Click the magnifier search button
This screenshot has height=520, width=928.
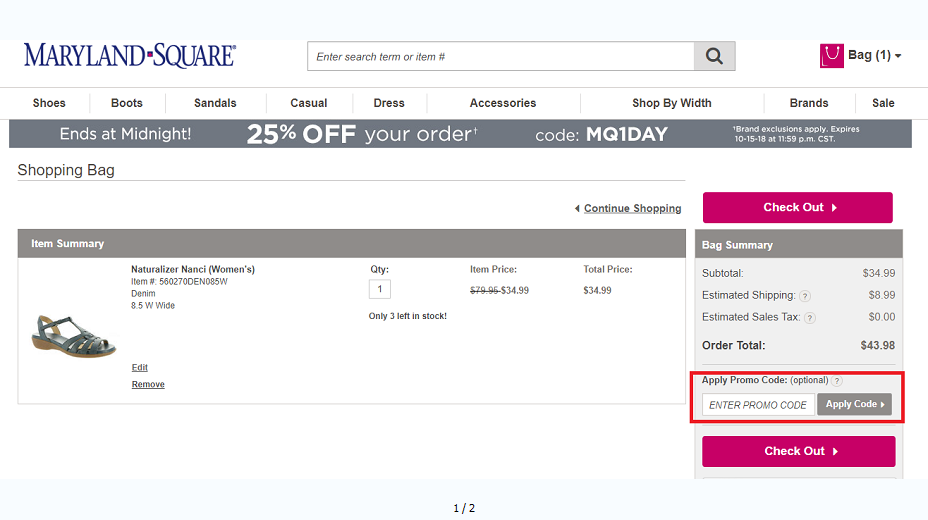[x=714, y=56]
